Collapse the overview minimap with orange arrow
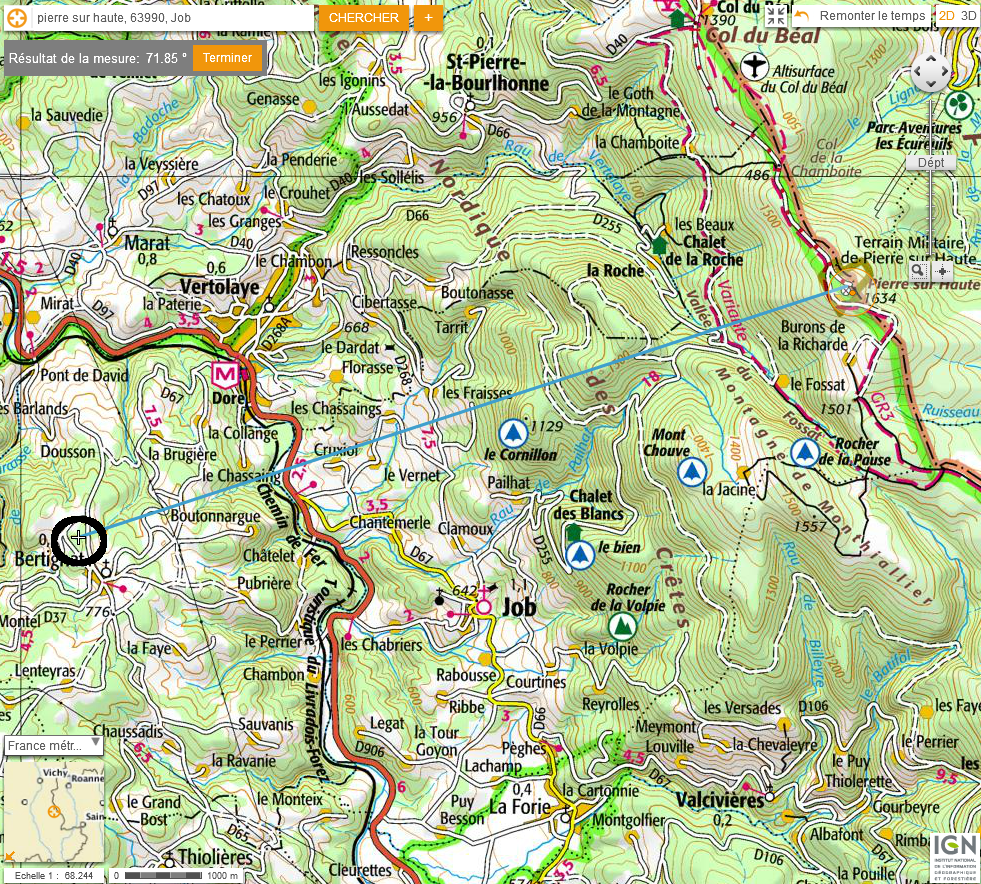Image resolution: width=981 pixels, height=884 pixels. tap(10, 856)
